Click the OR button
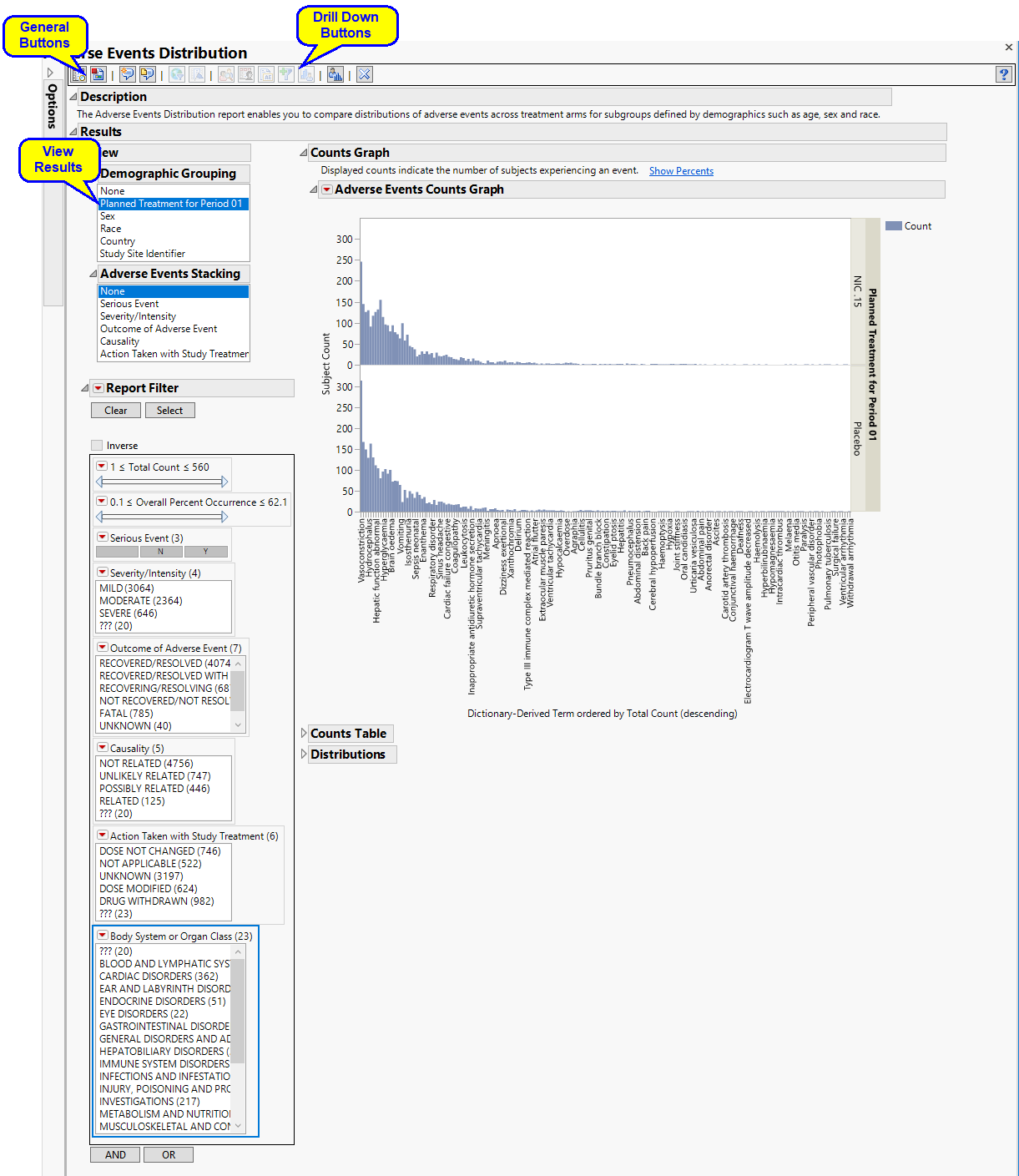 pos(169,1155)
